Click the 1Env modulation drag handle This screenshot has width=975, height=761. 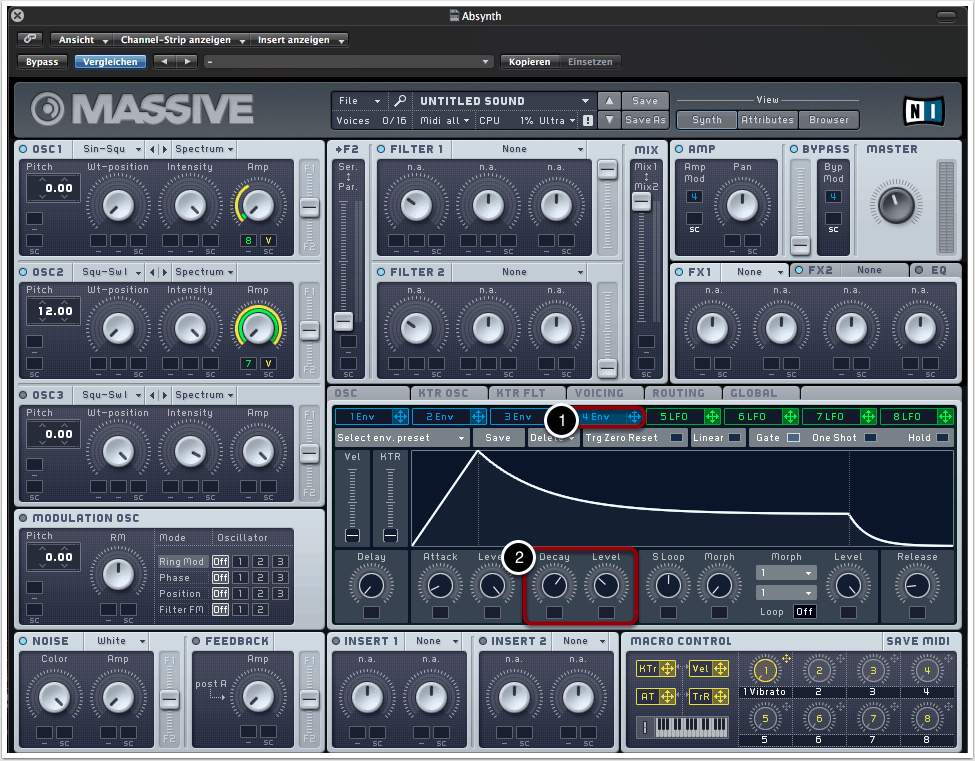coord(400,416)
